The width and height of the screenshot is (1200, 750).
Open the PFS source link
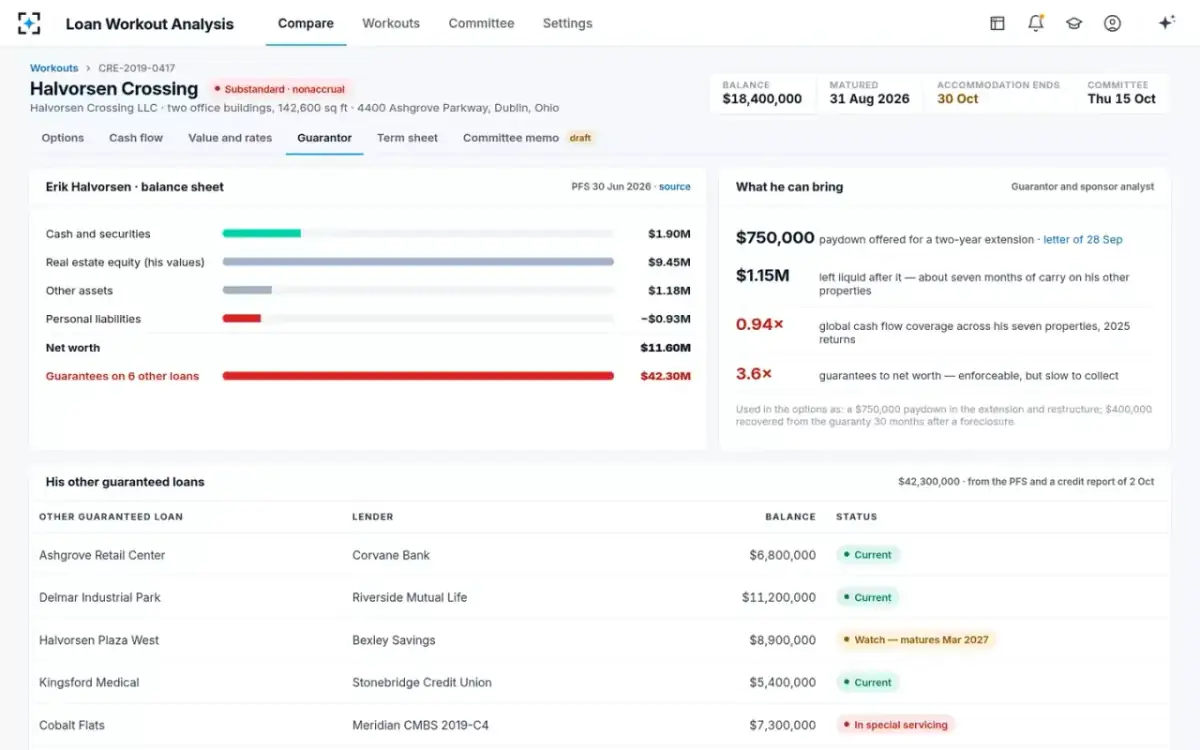pos(674,187)
